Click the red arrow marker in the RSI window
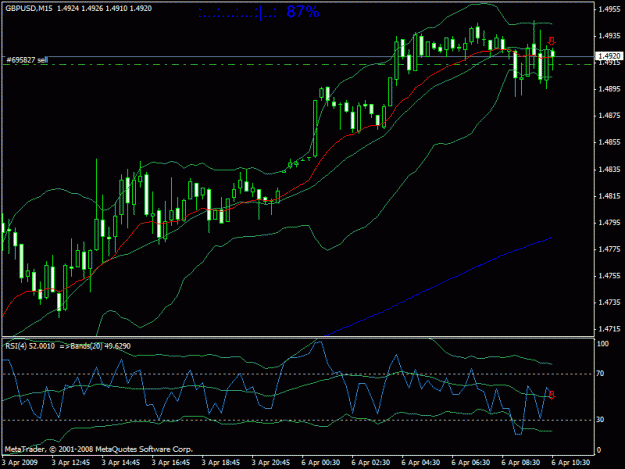 (x=552, y=395)
